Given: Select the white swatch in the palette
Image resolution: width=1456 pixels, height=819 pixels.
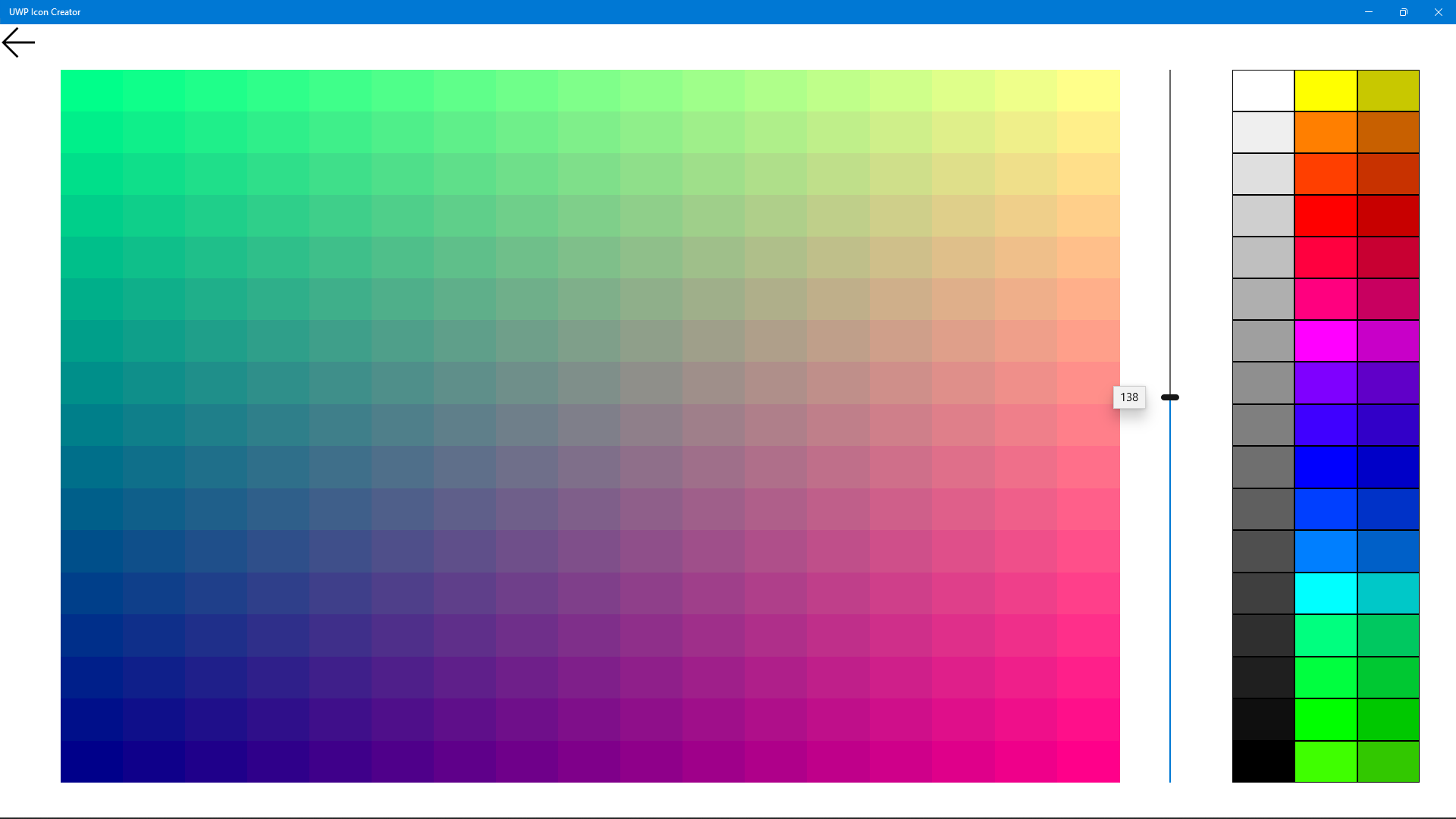Looking at the screenshot, I should 1263,91.
